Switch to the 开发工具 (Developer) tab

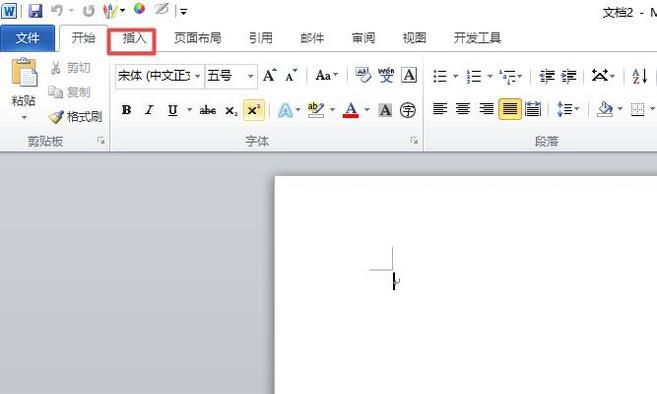477,38
